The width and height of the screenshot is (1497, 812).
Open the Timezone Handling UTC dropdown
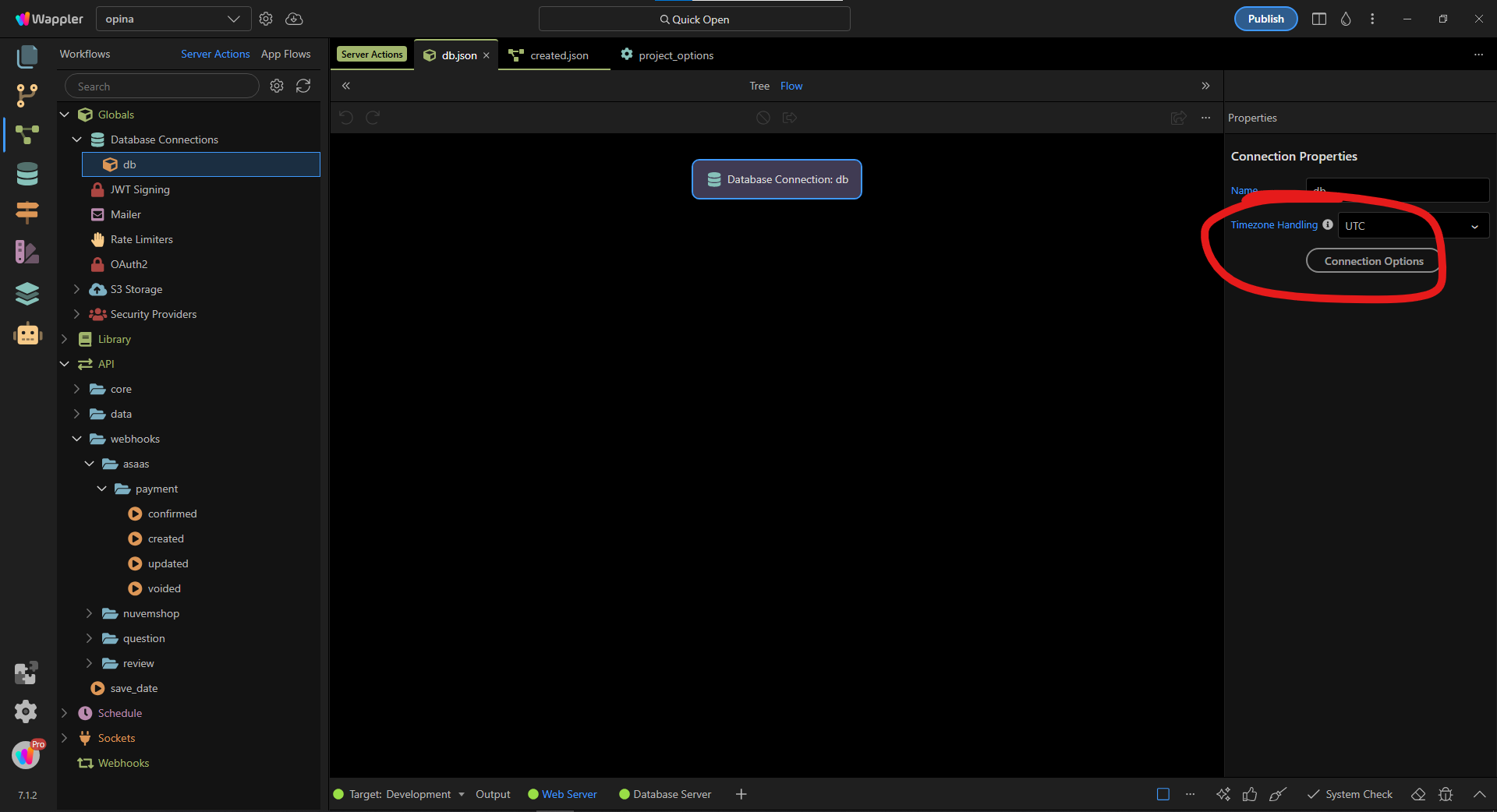[1412, 226]
